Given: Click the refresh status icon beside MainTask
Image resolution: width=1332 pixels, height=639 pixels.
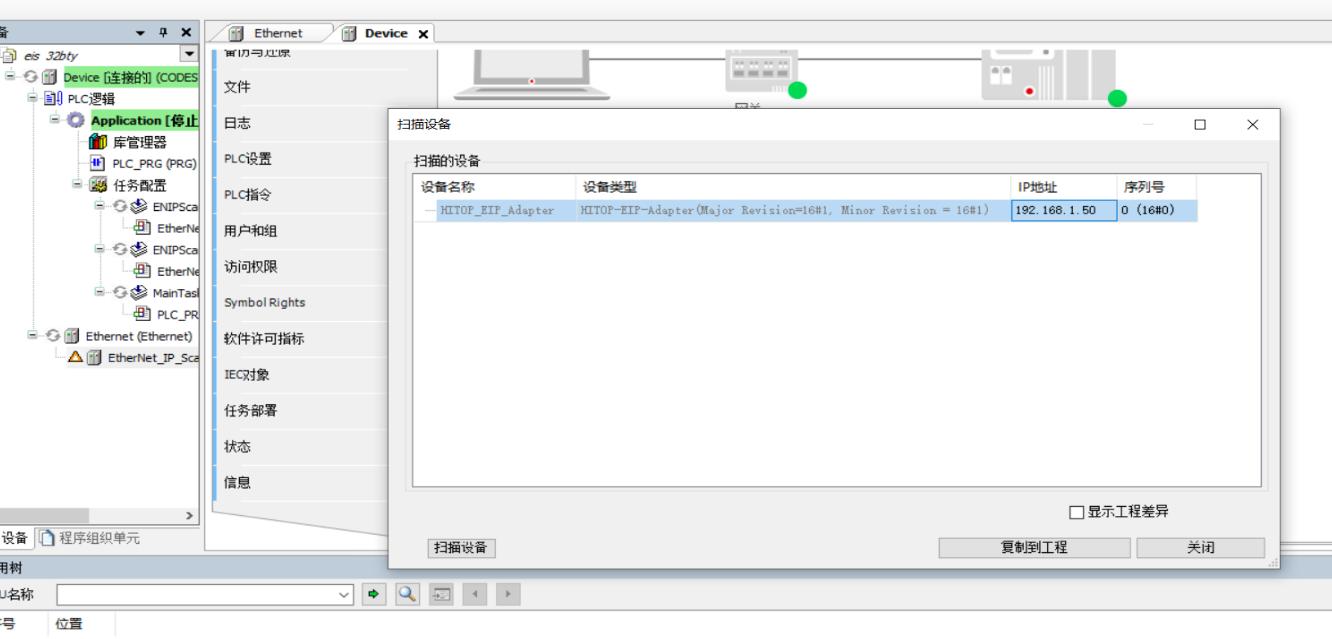Looking at the screenshot, I should (x=120, y=292).
